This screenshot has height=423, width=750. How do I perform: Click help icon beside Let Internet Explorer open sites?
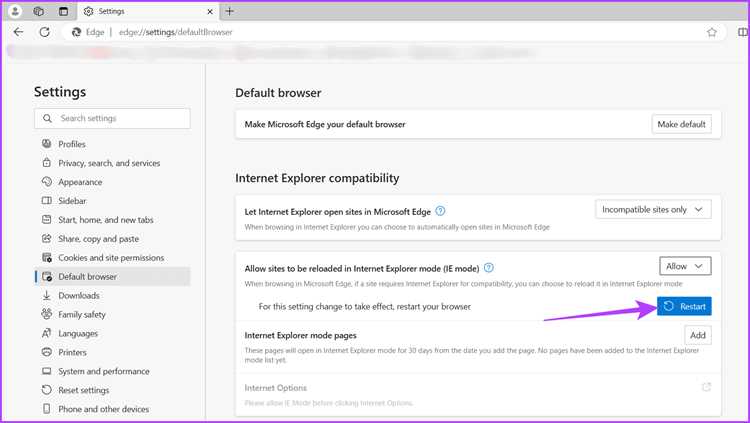[x=440, y=211]
